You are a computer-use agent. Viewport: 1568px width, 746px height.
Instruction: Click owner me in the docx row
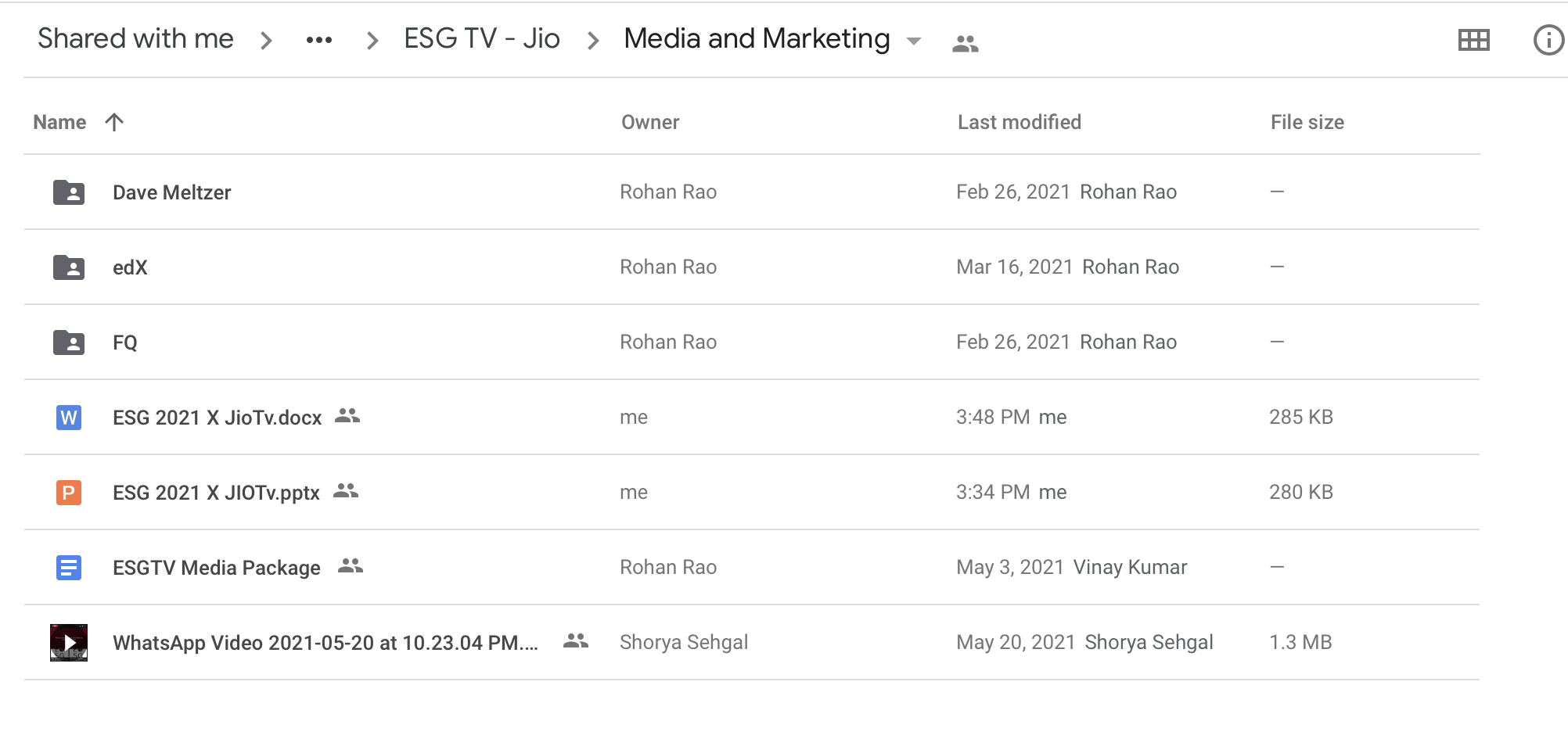coord(634,417)
